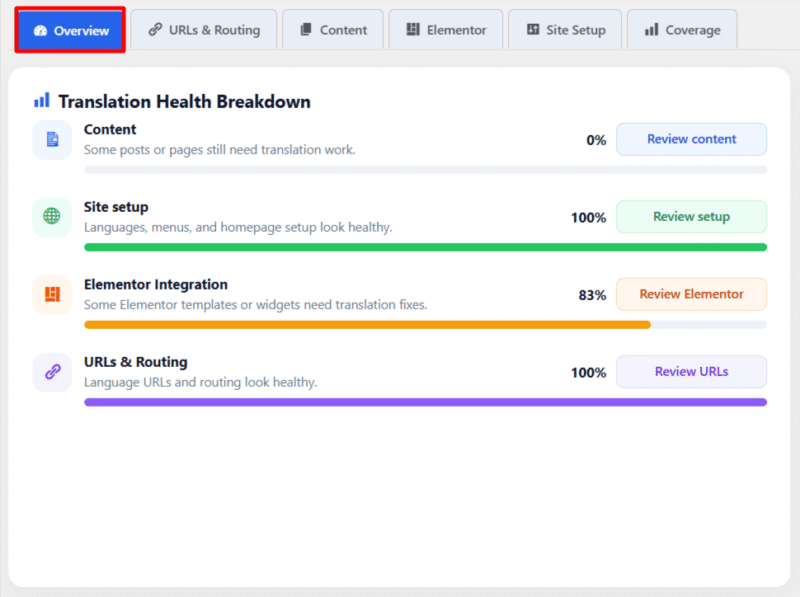Open the Overview tab
800x597 pixels.
tap(70, 30)
